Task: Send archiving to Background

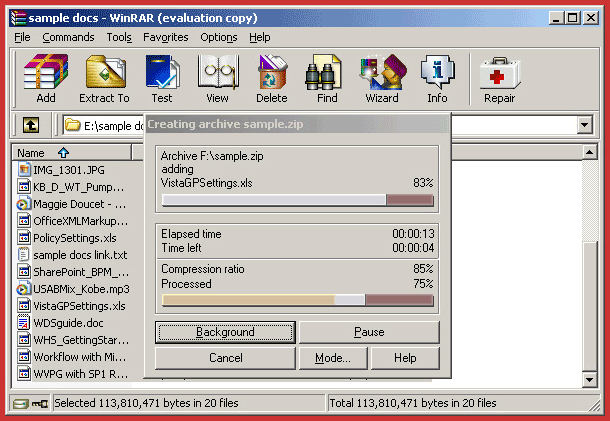Action: coord(225,332)
